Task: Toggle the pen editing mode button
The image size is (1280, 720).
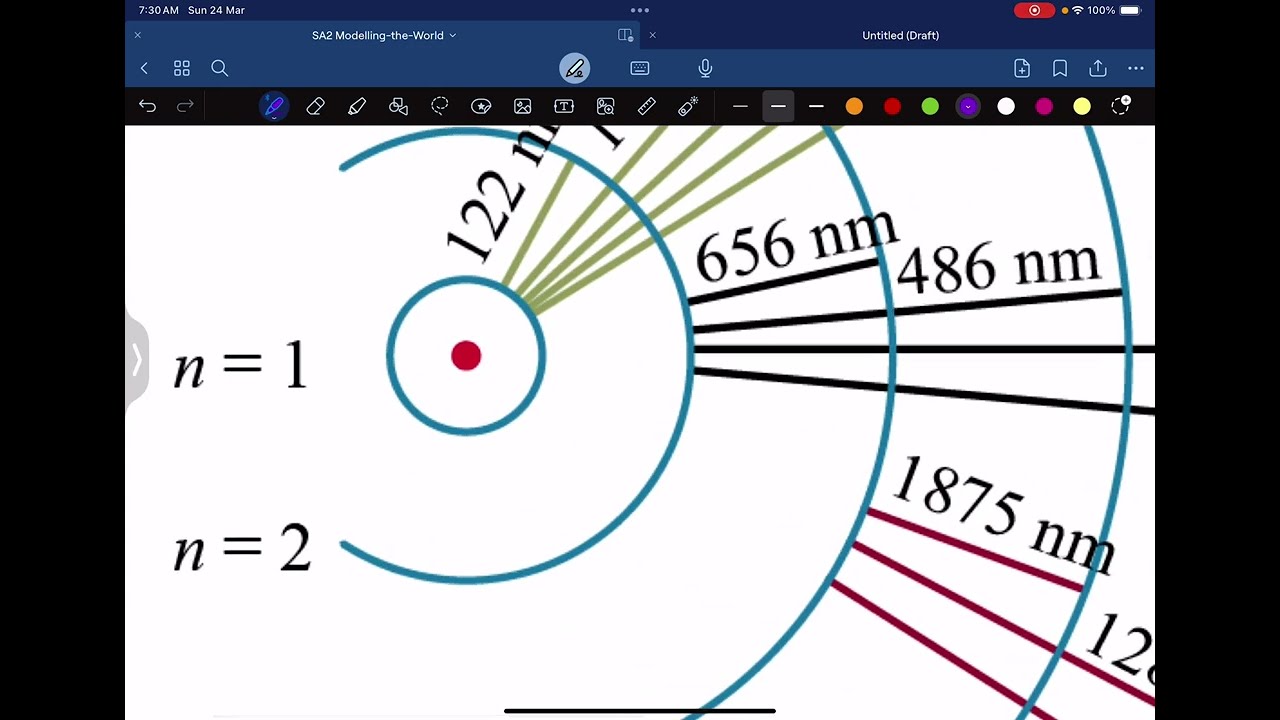Action: tap(575, 68)
